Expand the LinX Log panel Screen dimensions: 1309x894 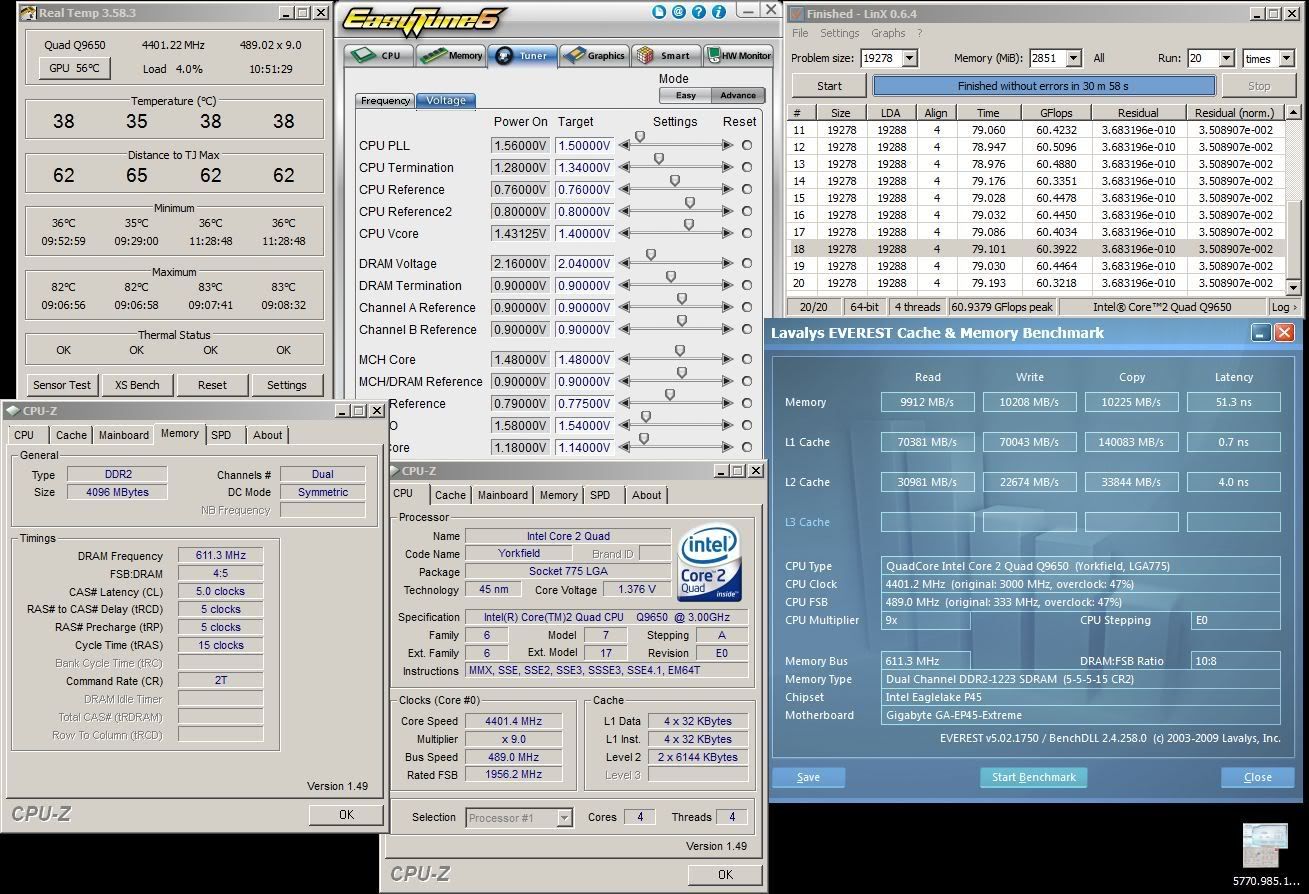[1284, 307]
